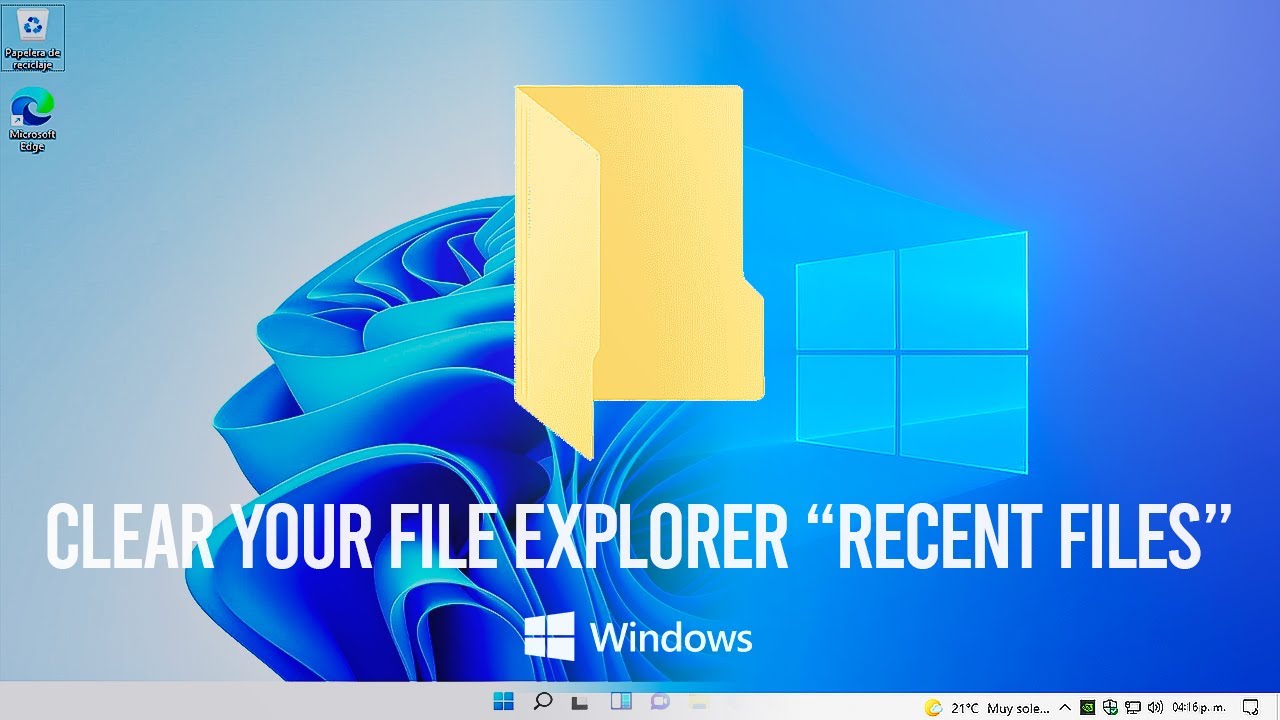
Task: Open the volume speaker icon
Action: pyautogui.click(x=1155, y=707)
